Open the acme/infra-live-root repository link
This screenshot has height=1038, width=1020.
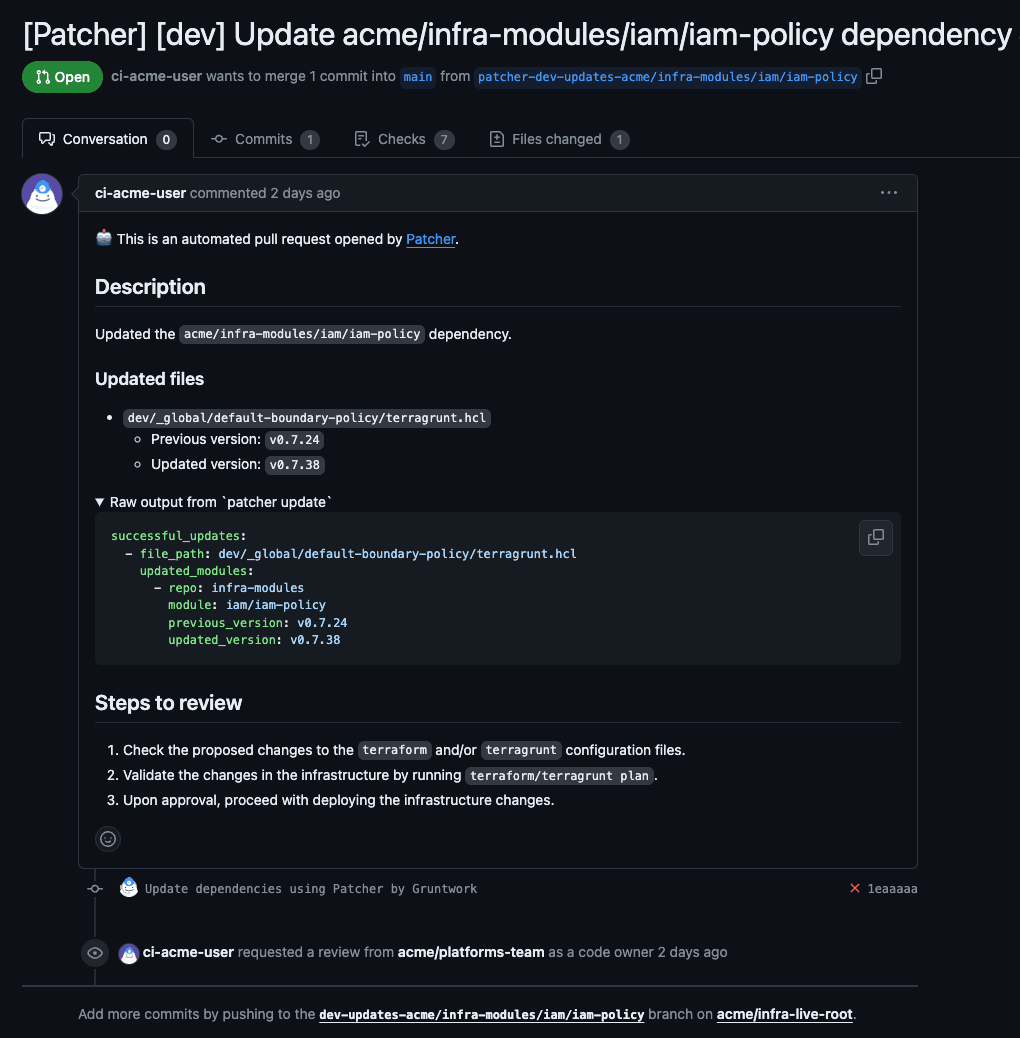(784, 1014)
